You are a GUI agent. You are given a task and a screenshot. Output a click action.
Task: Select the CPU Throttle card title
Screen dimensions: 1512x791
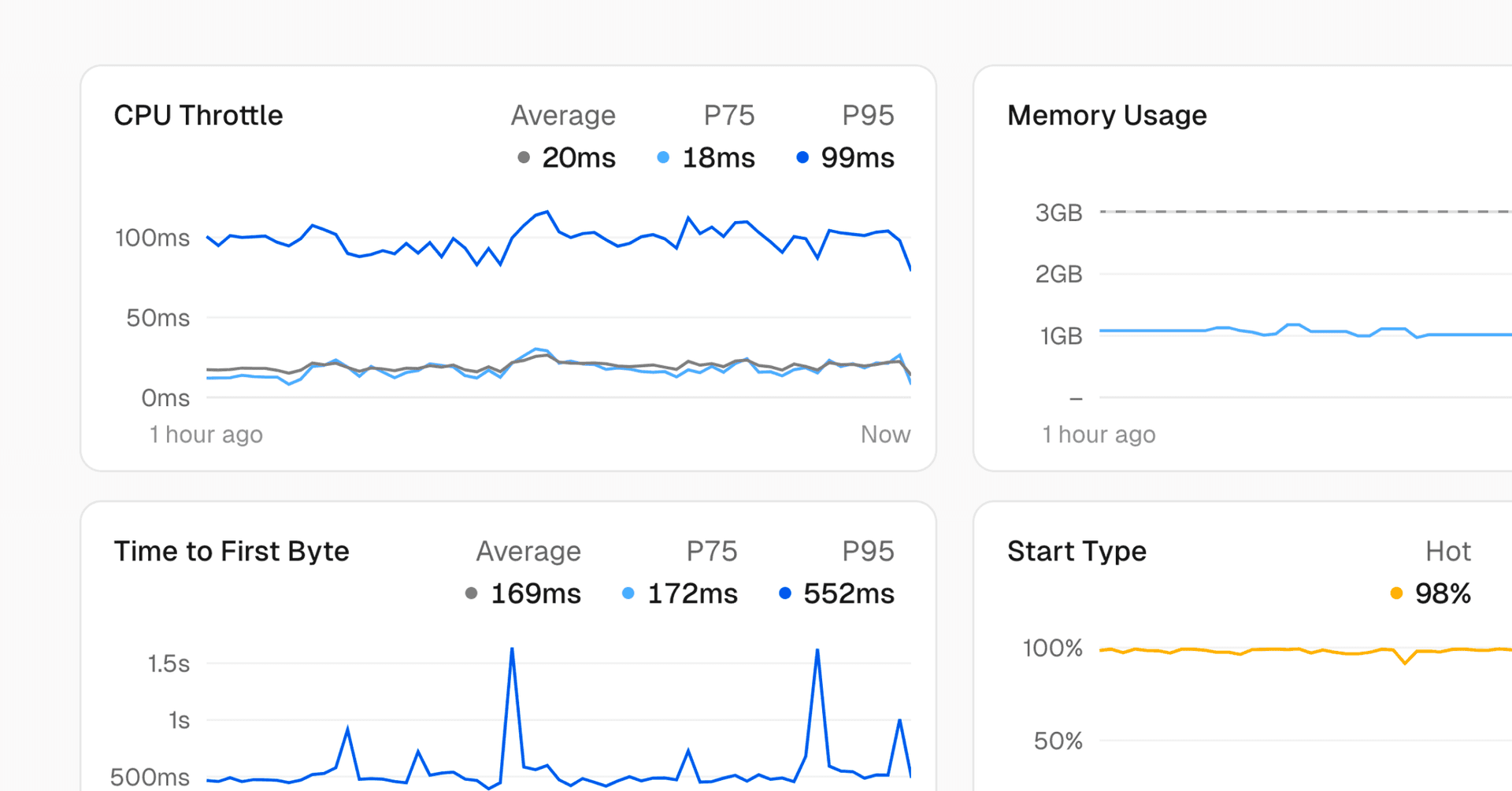click(198, 116)
